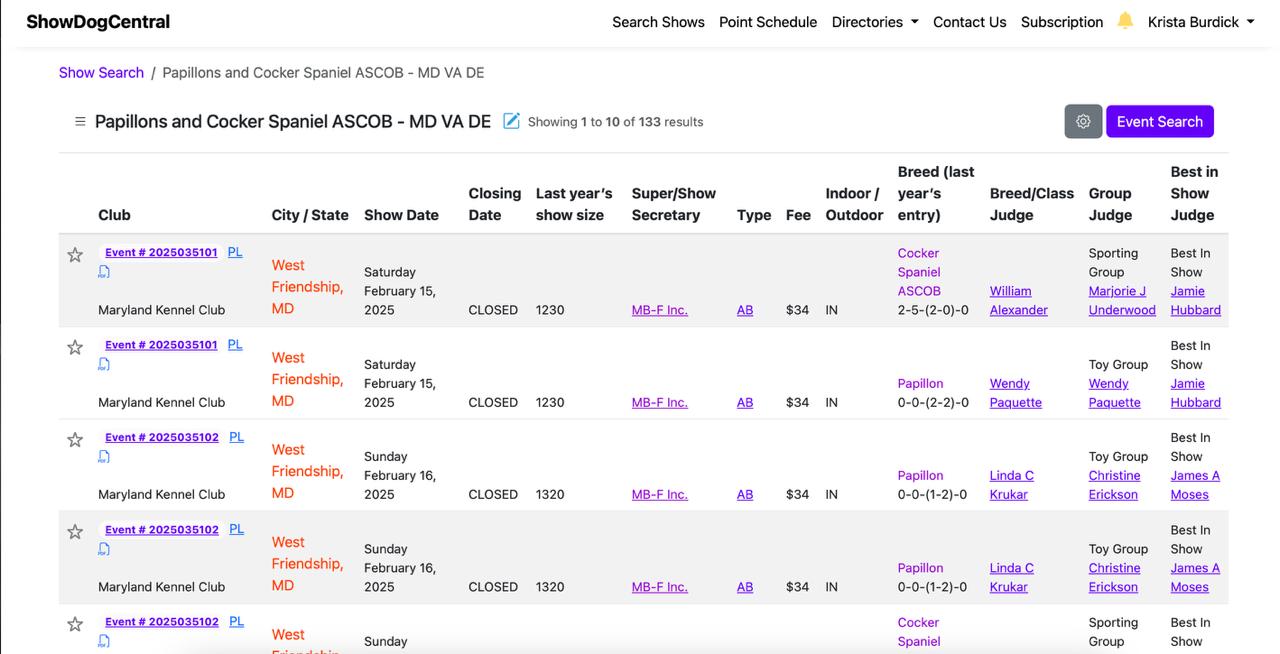Click Marjorie J Underwood group judge link

pos(1121,300)
